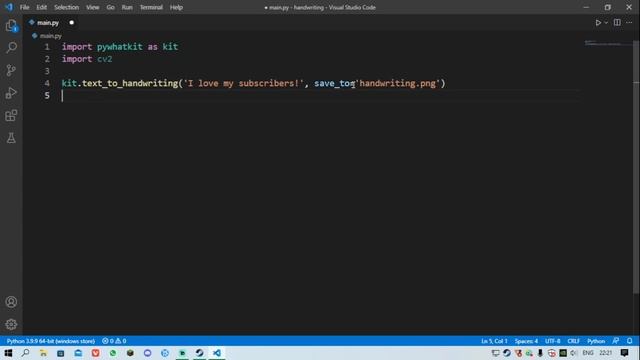This screenshot has width=640, height=360.
Task: Switch input language via ENG indicator
Action: coord(588,353)
